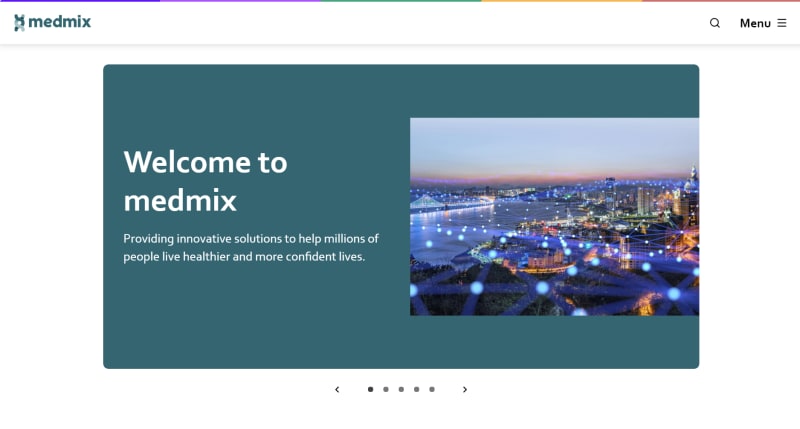
Task: Jump to fifth carousel slide dot
Action: [432, 389]
